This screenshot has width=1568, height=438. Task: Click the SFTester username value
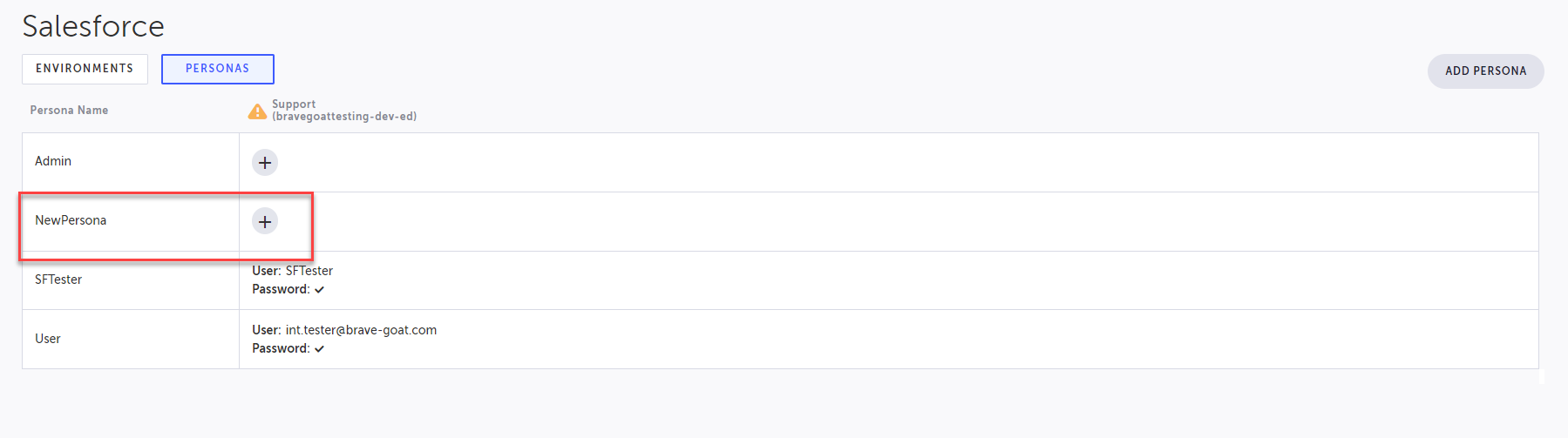[x=309, y=271]
